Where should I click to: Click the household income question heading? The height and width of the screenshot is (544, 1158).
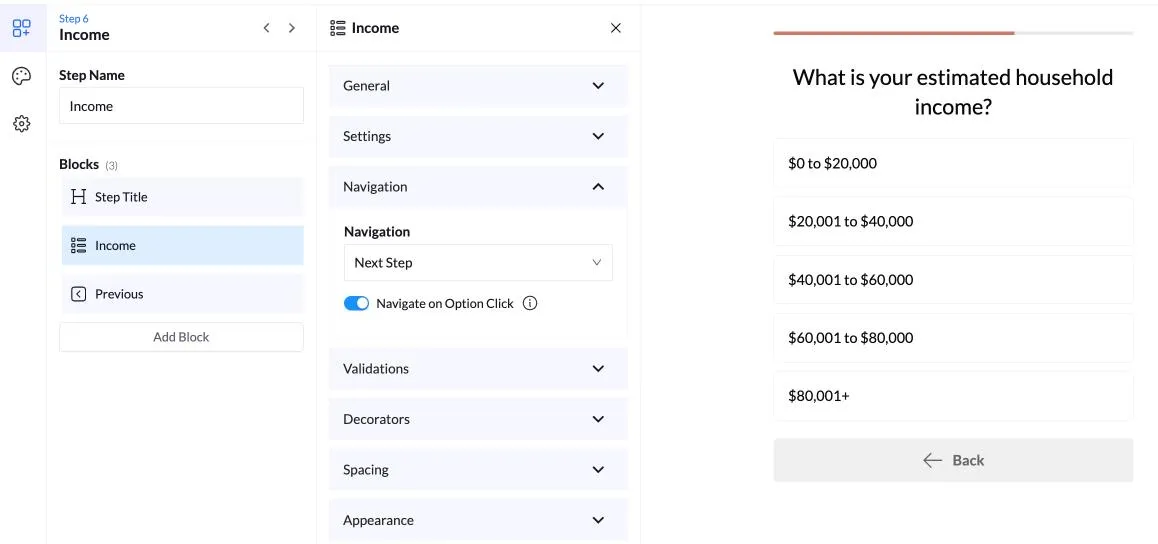click(953, 92)
